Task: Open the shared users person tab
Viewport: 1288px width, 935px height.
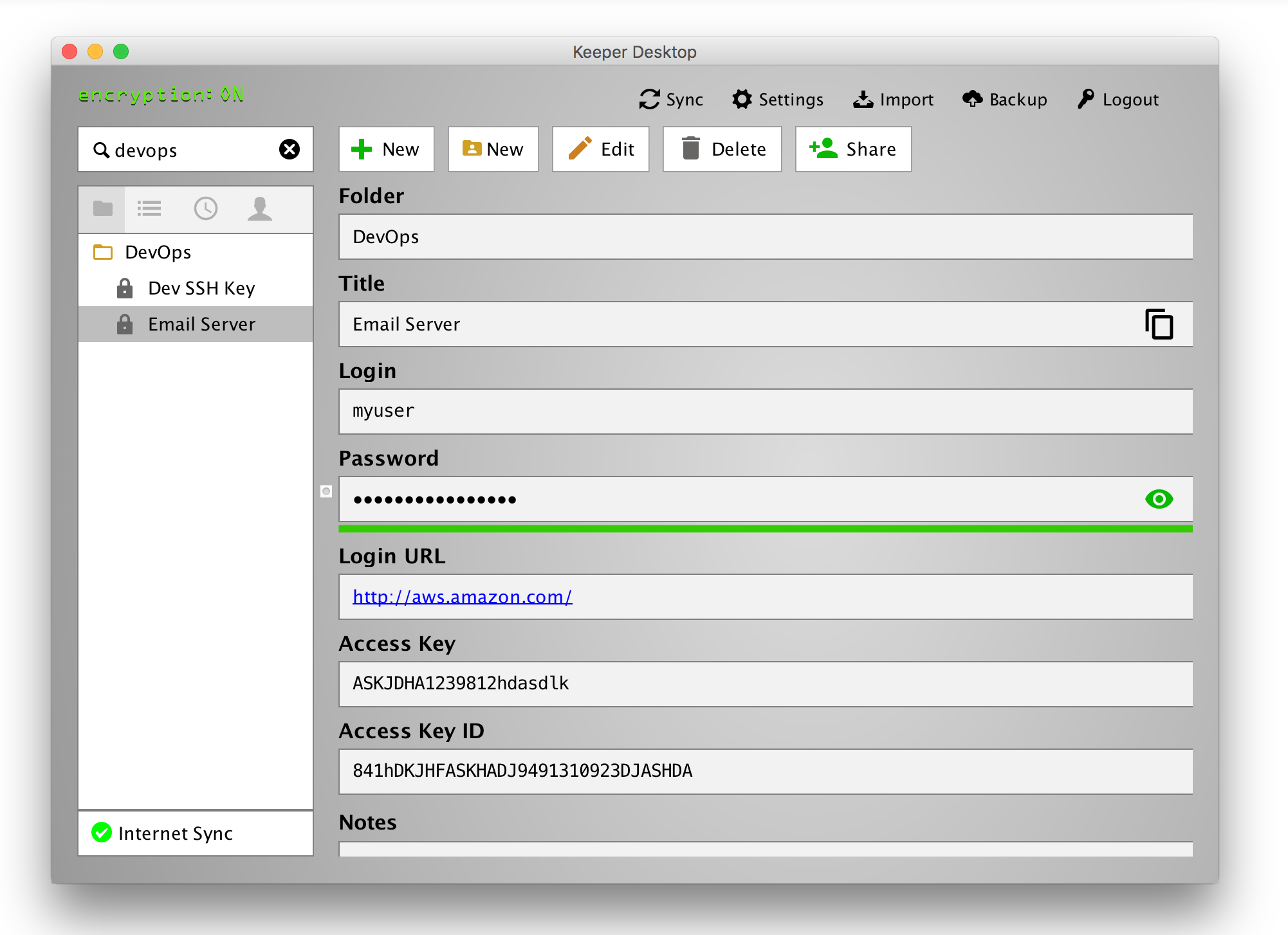Action: 260,209
